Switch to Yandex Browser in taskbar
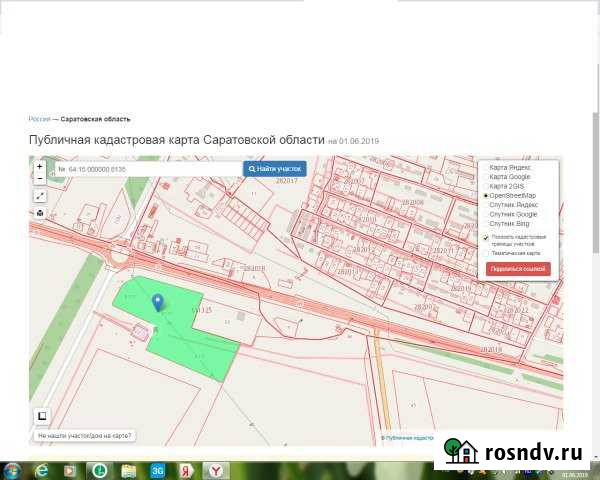 216,471
